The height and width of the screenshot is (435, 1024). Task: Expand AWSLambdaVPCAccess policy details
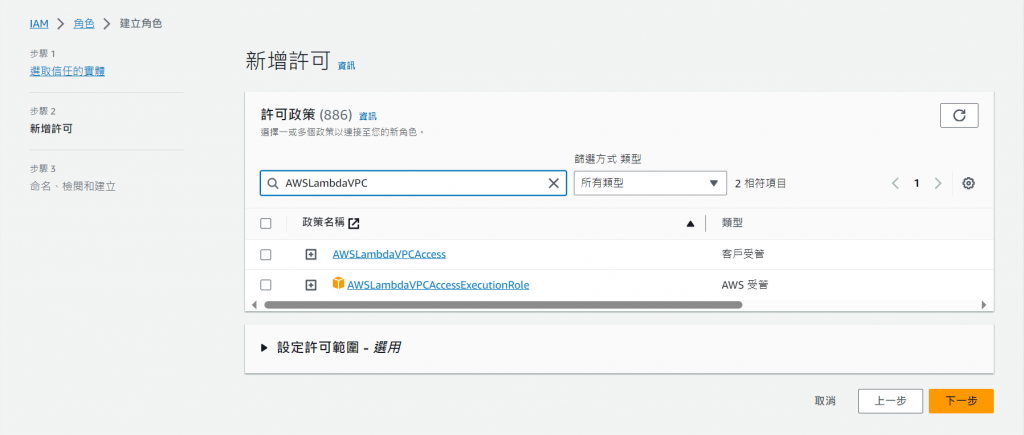pos(311,255)
